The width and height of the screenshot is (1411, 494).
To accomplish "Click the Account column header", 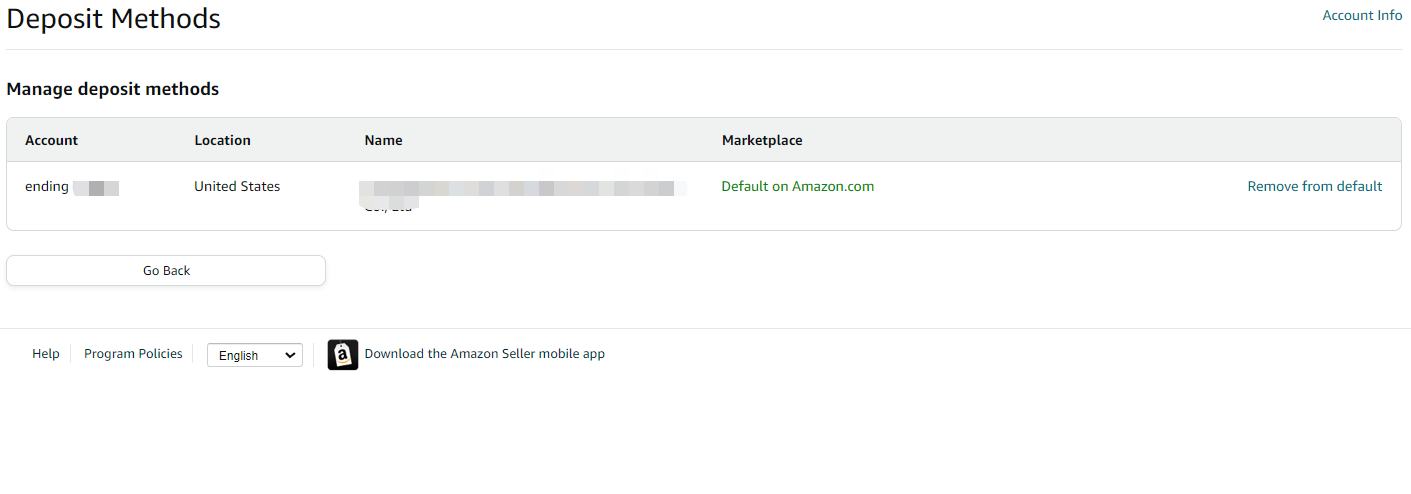I will pos(51,140).
